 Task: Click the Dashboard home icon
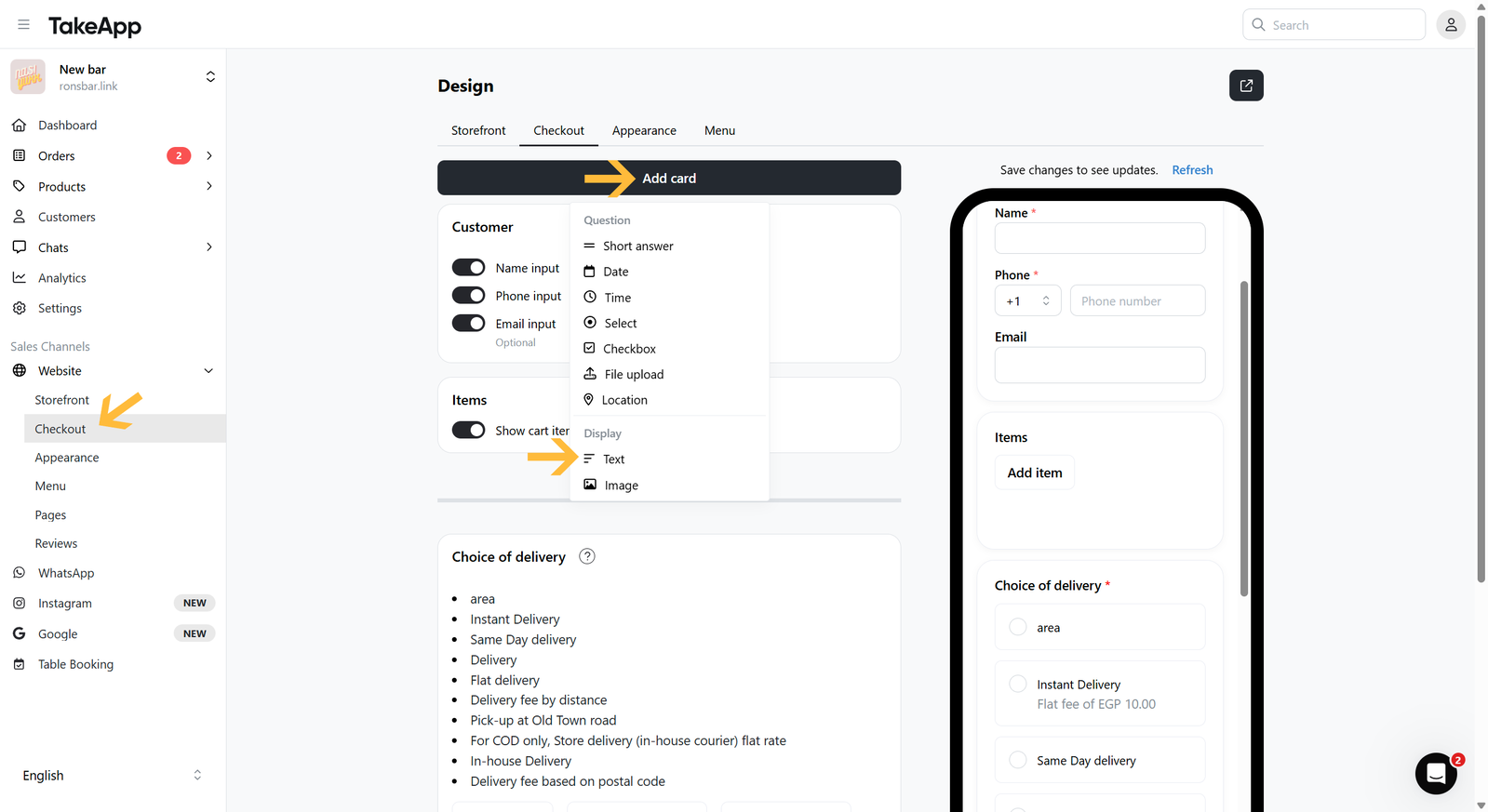tap(19, 125)
